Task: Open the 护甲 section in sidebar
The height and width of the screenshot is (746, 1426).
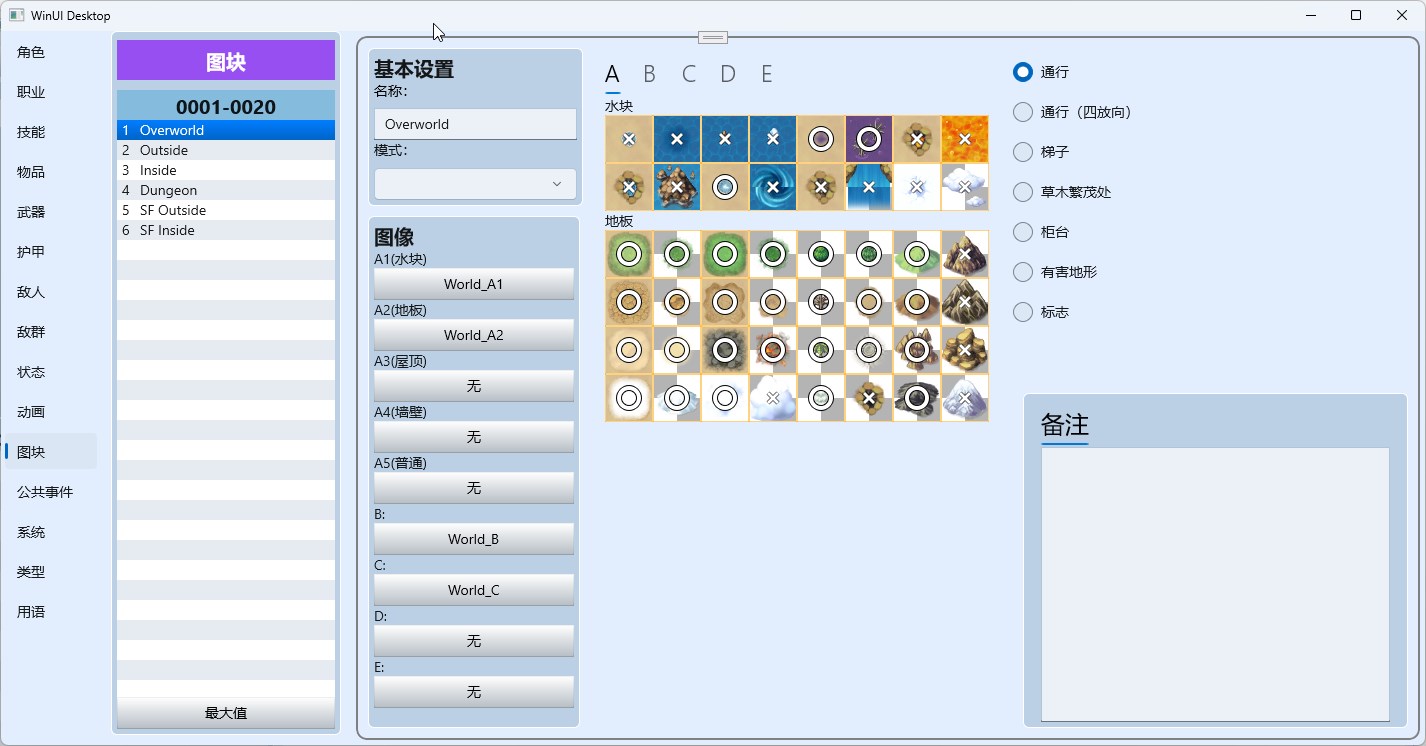Action: point(51,252)
